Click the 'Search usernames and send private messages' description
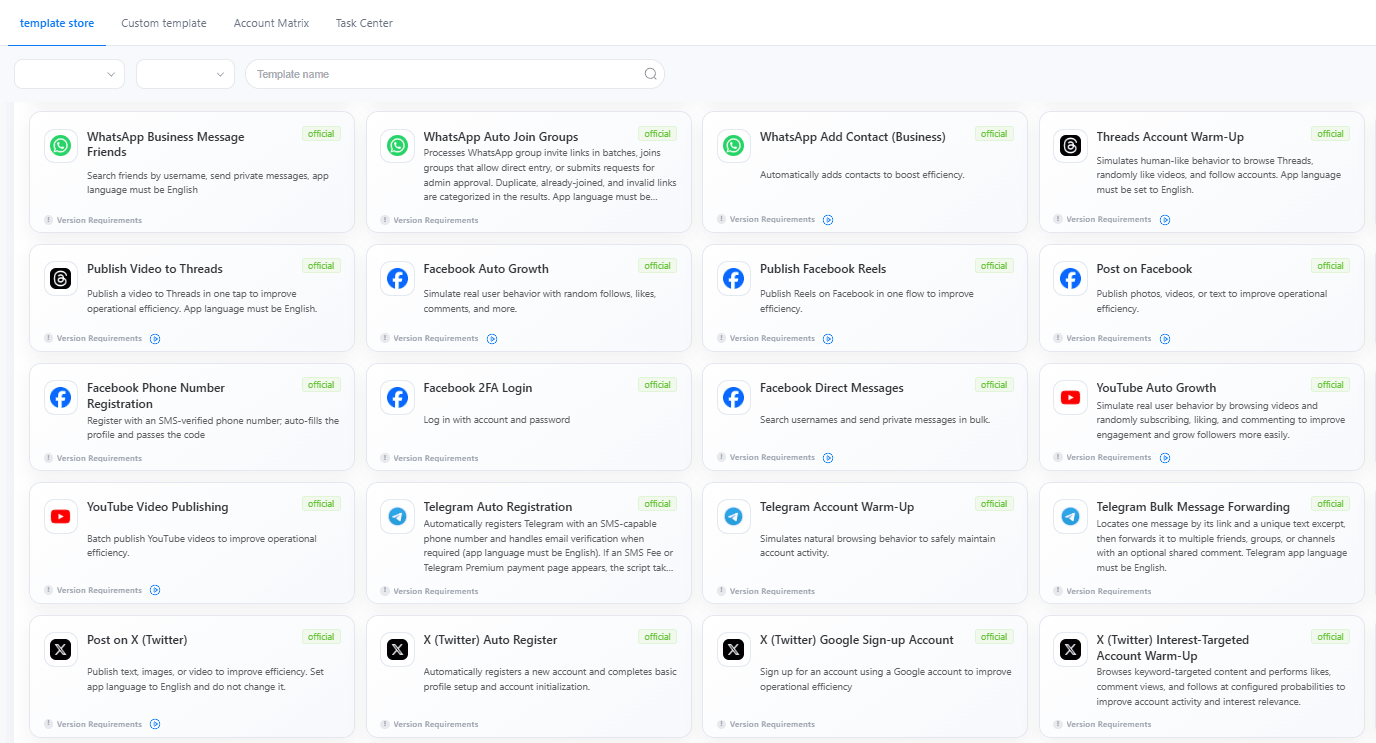1376x743 pixels. coord(875,420)
